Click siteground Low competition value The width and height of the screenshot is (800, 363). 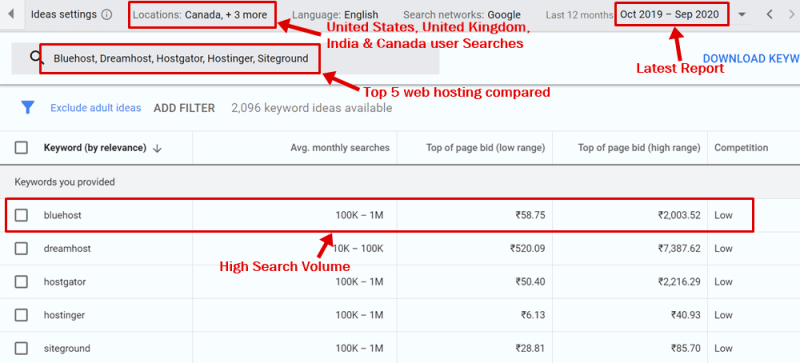pyautogui.click(x=723, y=349)
